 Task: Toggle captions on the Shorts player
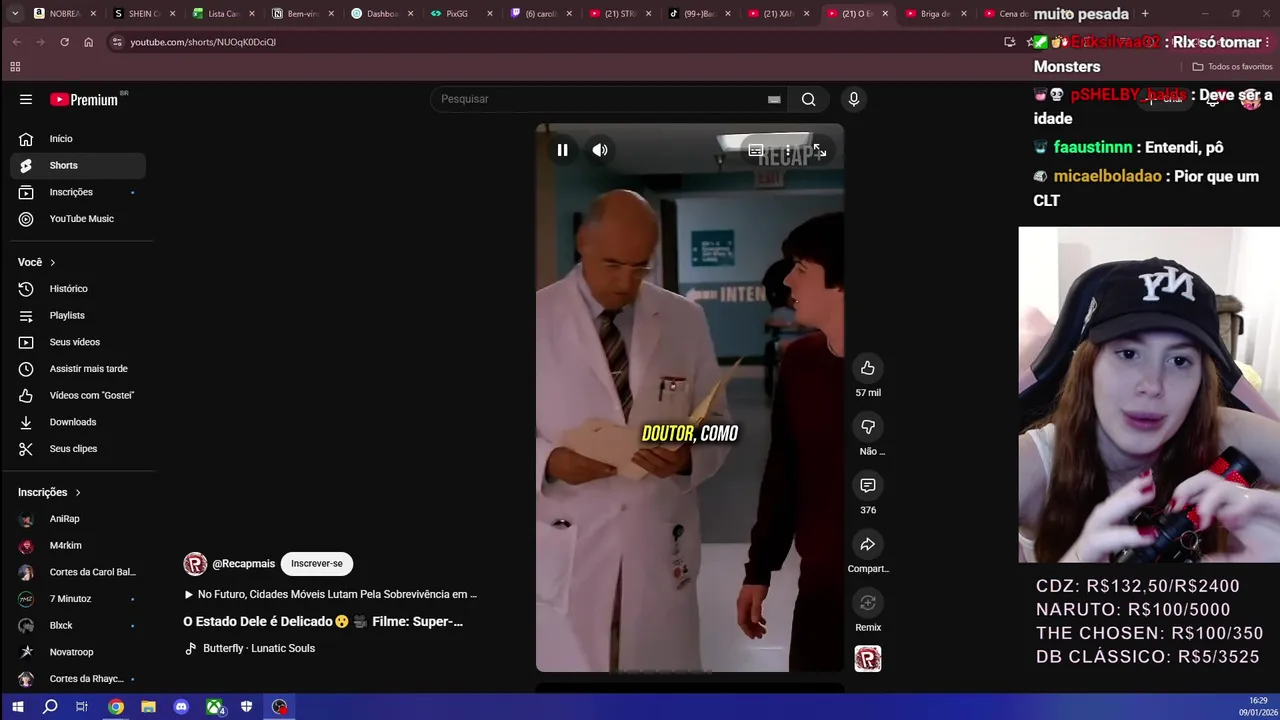coord(756,150)
